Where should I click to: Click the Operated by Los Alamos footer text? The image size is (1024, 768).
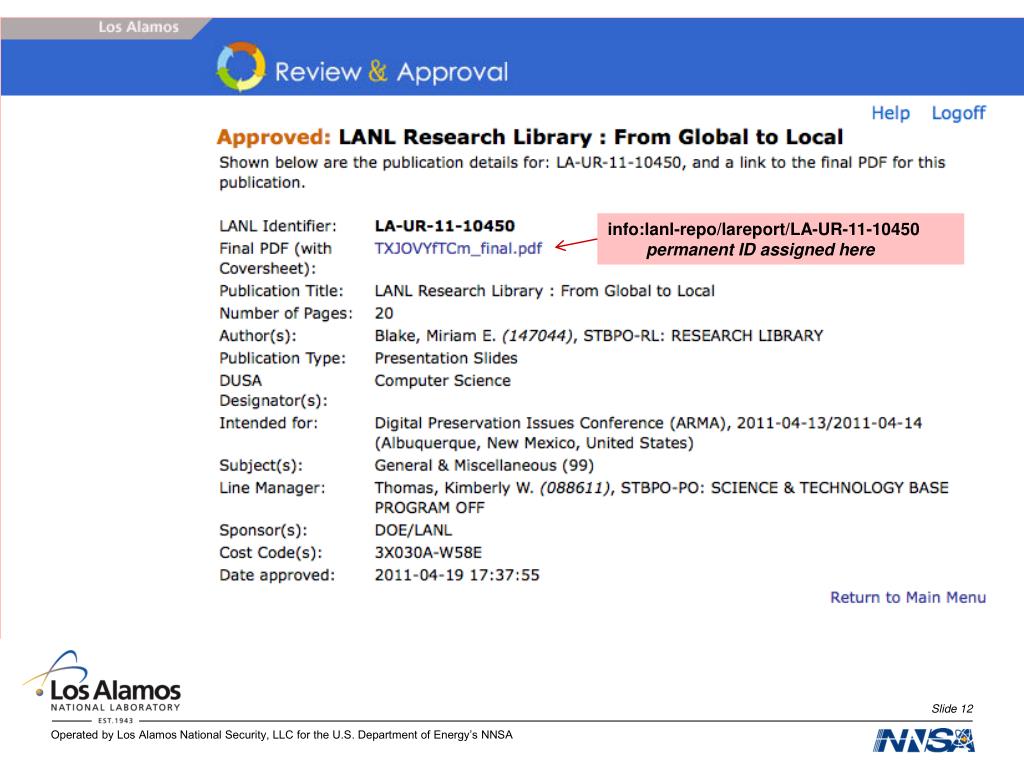click(281, 735)
